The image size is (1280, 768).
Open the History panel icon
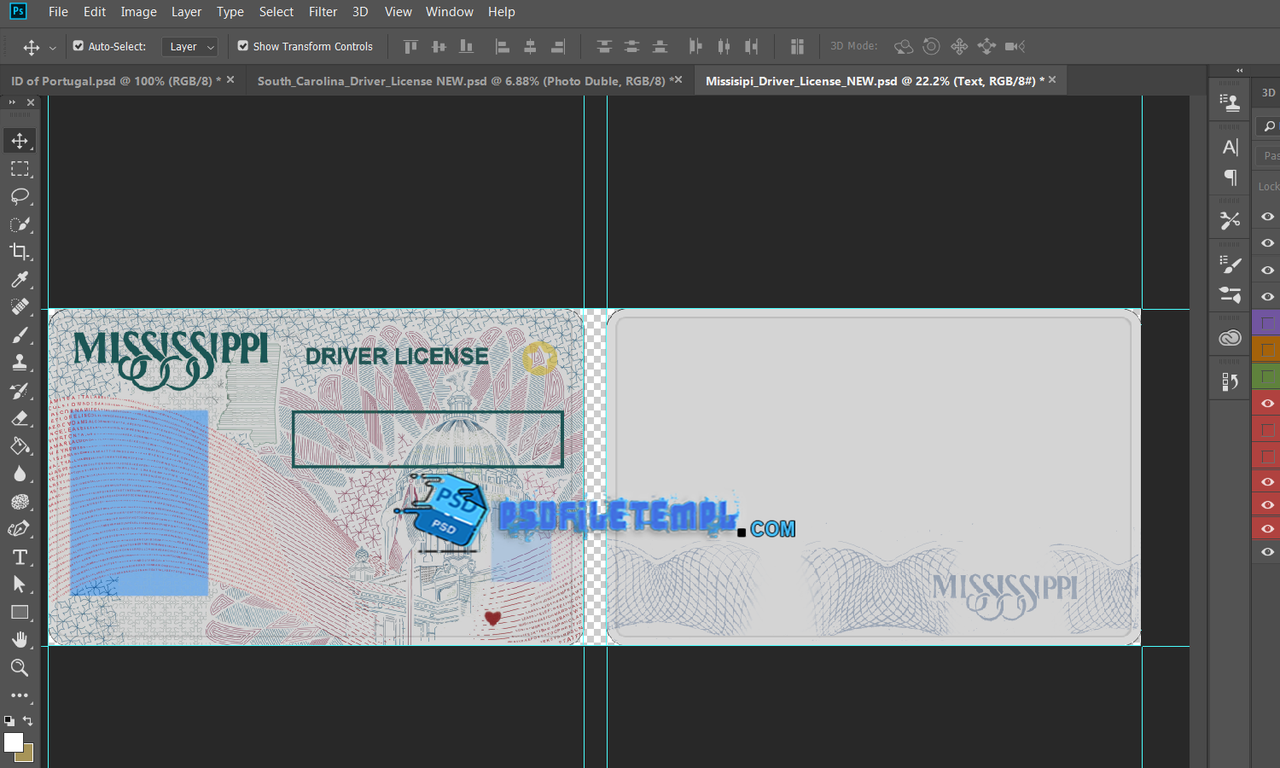click(x=1230, y=381)
